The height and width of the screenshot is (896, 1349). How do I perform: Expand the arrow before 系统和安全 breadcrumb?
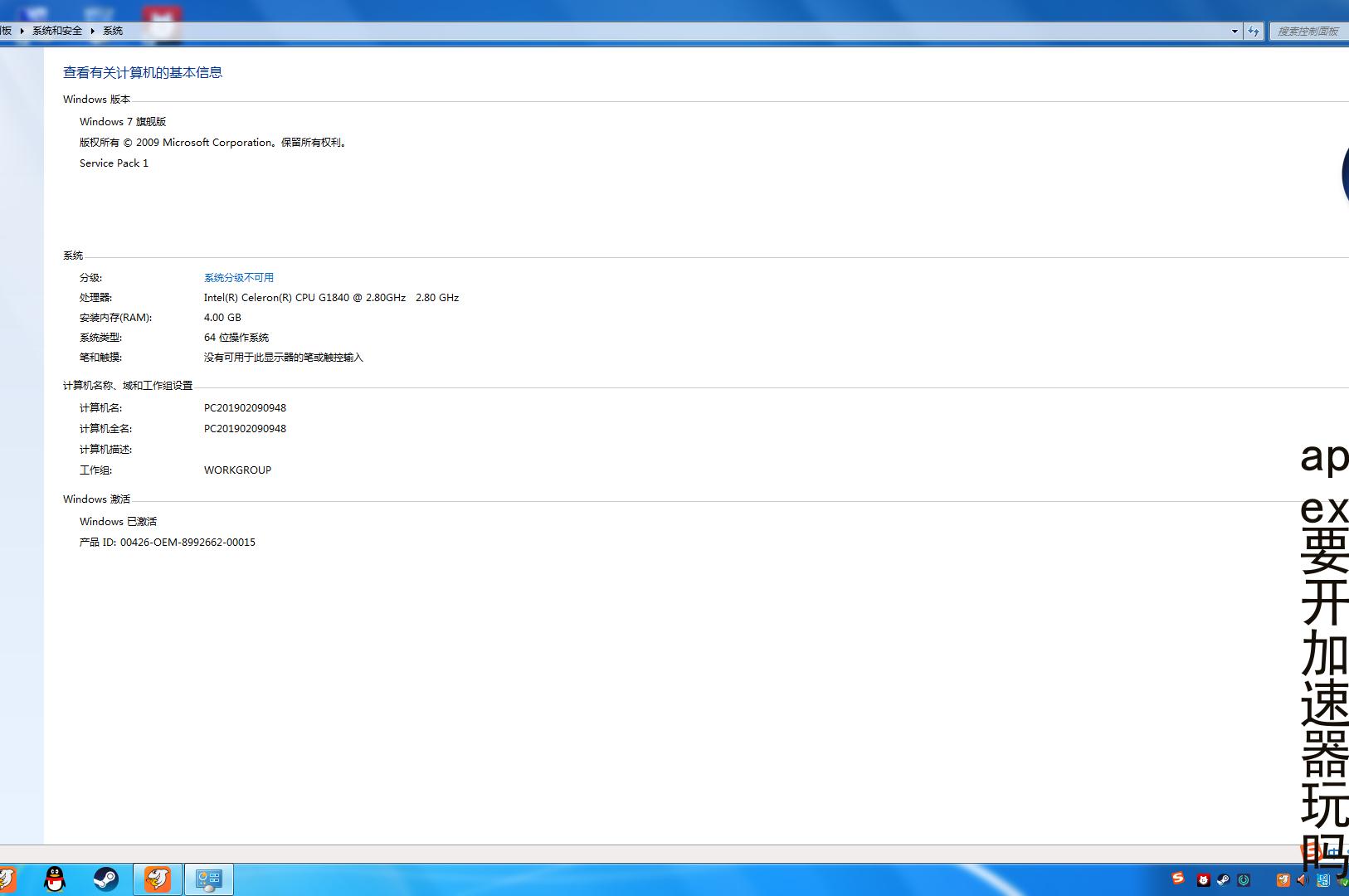coord(22,31)
